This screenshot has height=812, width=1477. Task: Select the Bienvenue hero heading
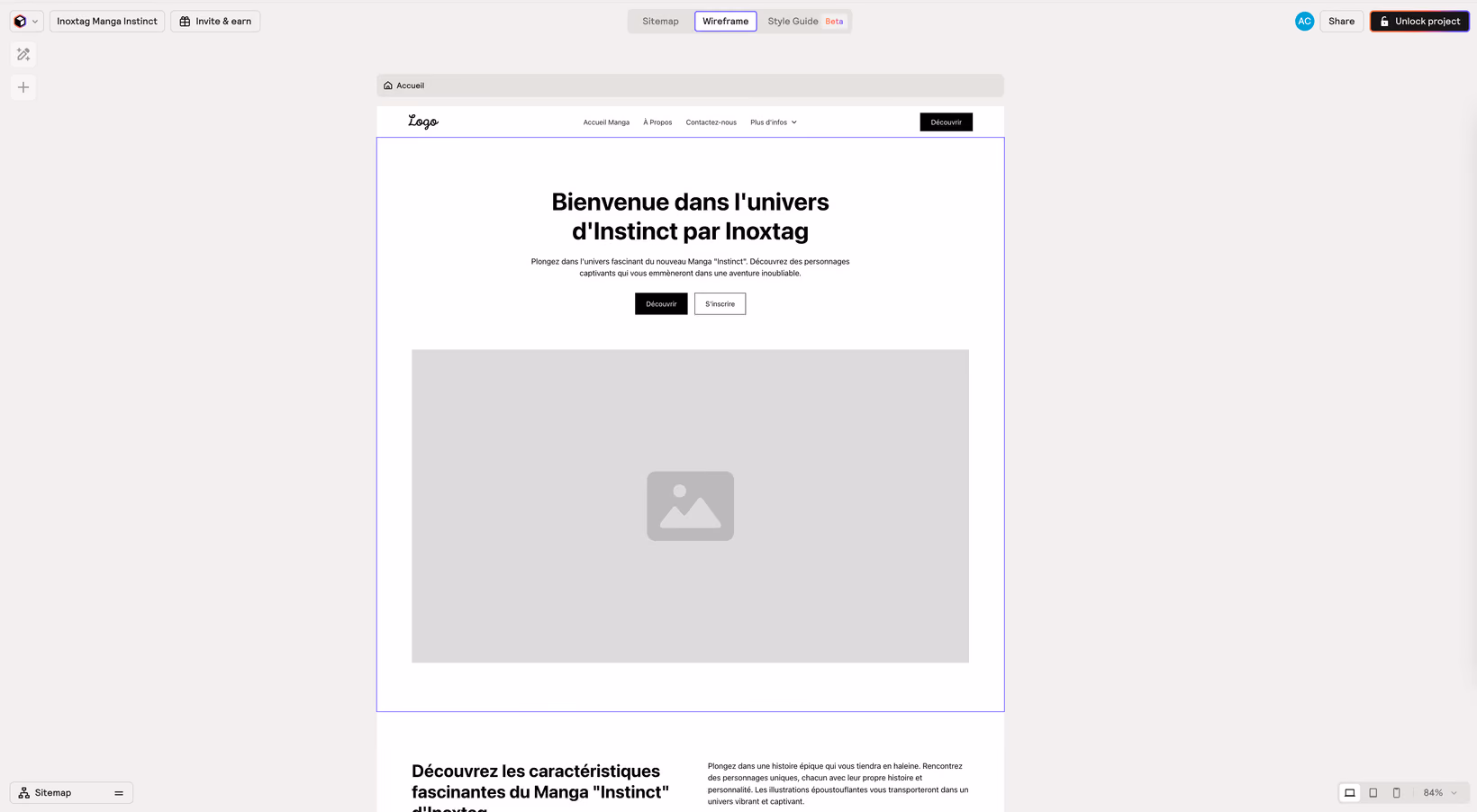click(x=690, y=216)
